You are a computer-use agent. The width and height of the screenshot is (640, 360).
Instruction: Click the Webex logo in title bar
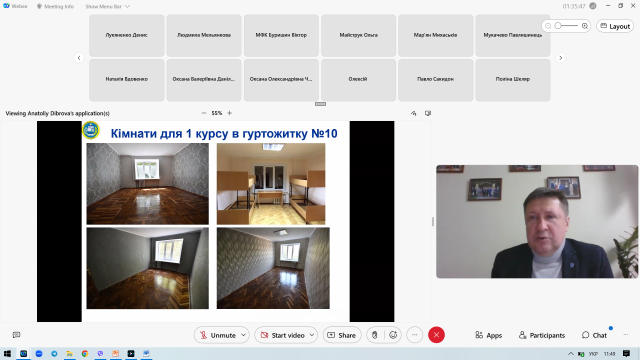(15, 6)
